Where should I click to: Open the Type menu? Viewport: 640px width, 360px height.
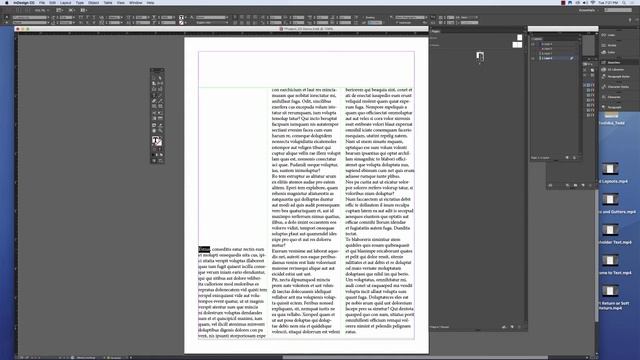[x=80, y=3]
